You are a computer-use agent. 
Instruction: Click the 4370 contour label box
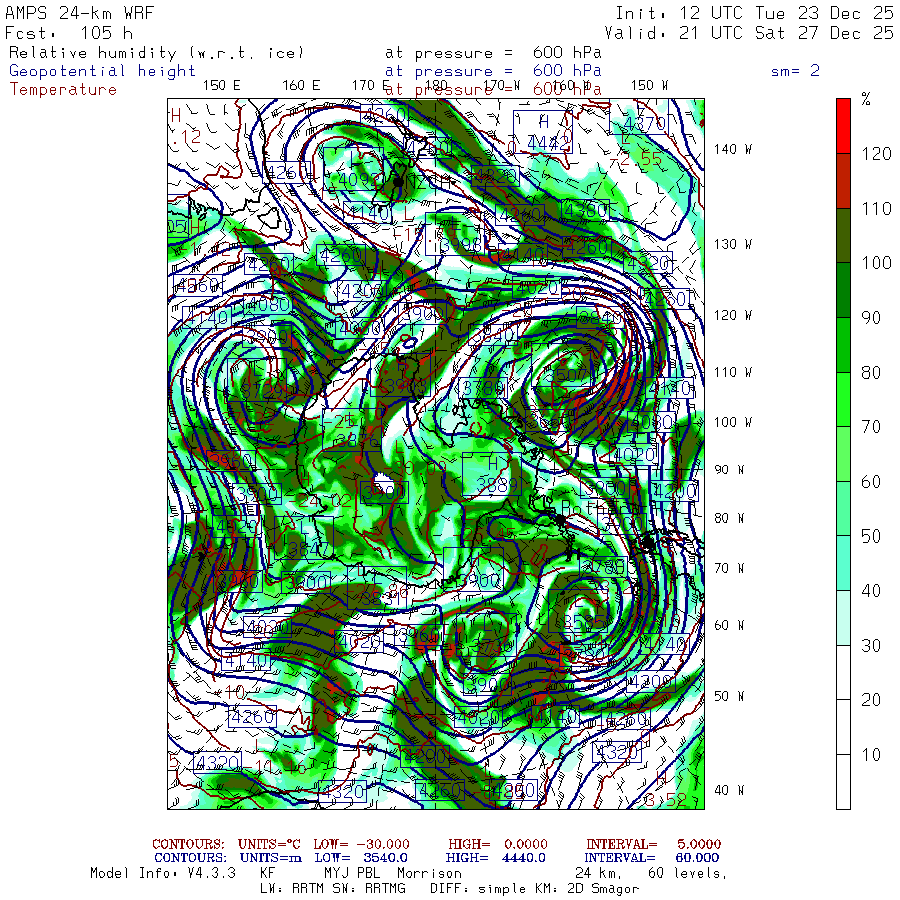coord(643,123)
